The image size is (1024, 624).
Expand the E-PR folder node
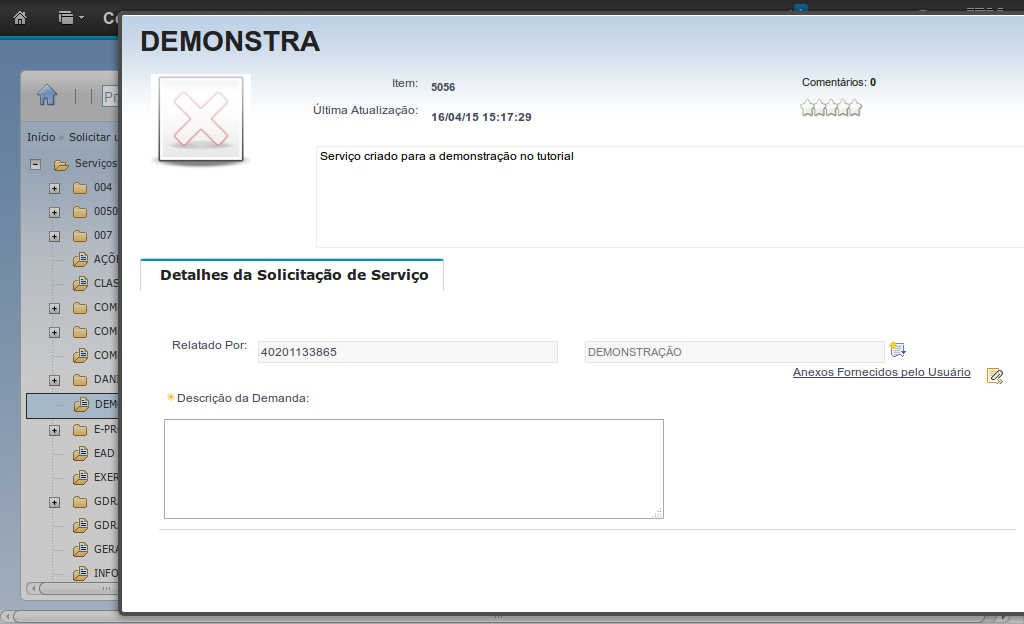(x=55, y=430)
